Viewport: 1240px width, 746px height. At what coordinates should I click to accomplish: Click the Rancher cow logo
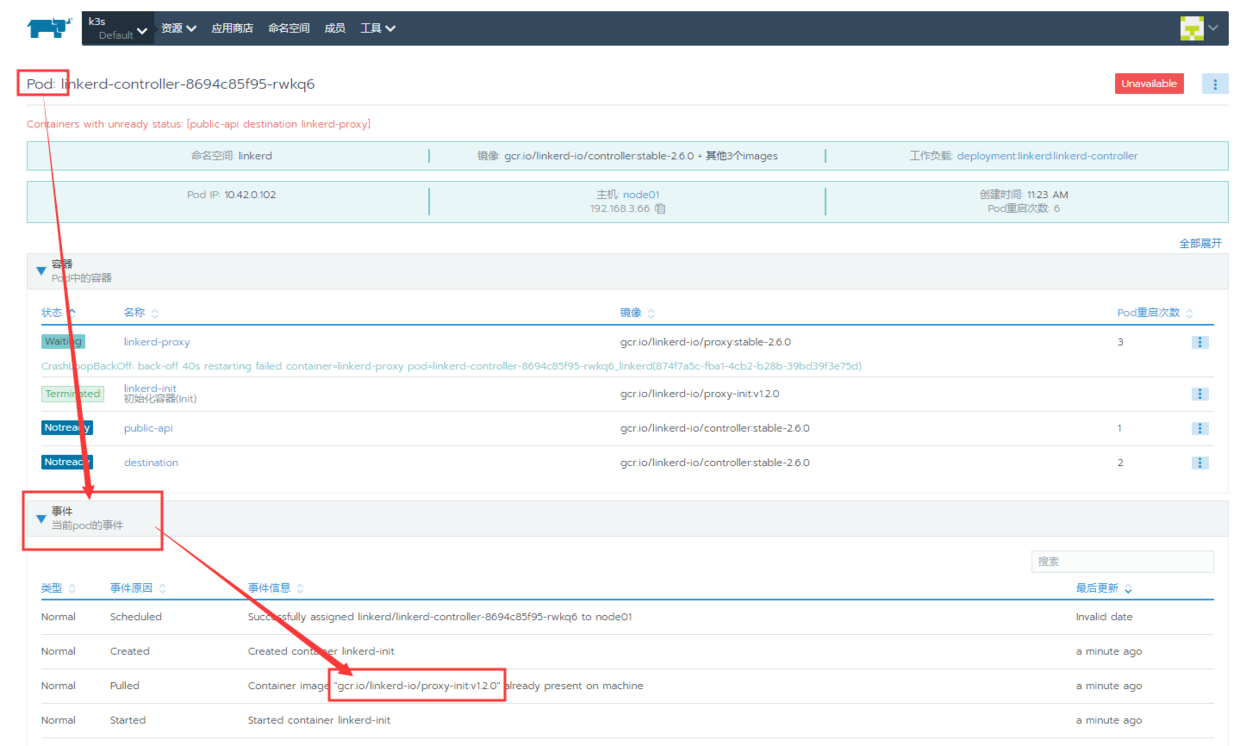coord(48,28)
